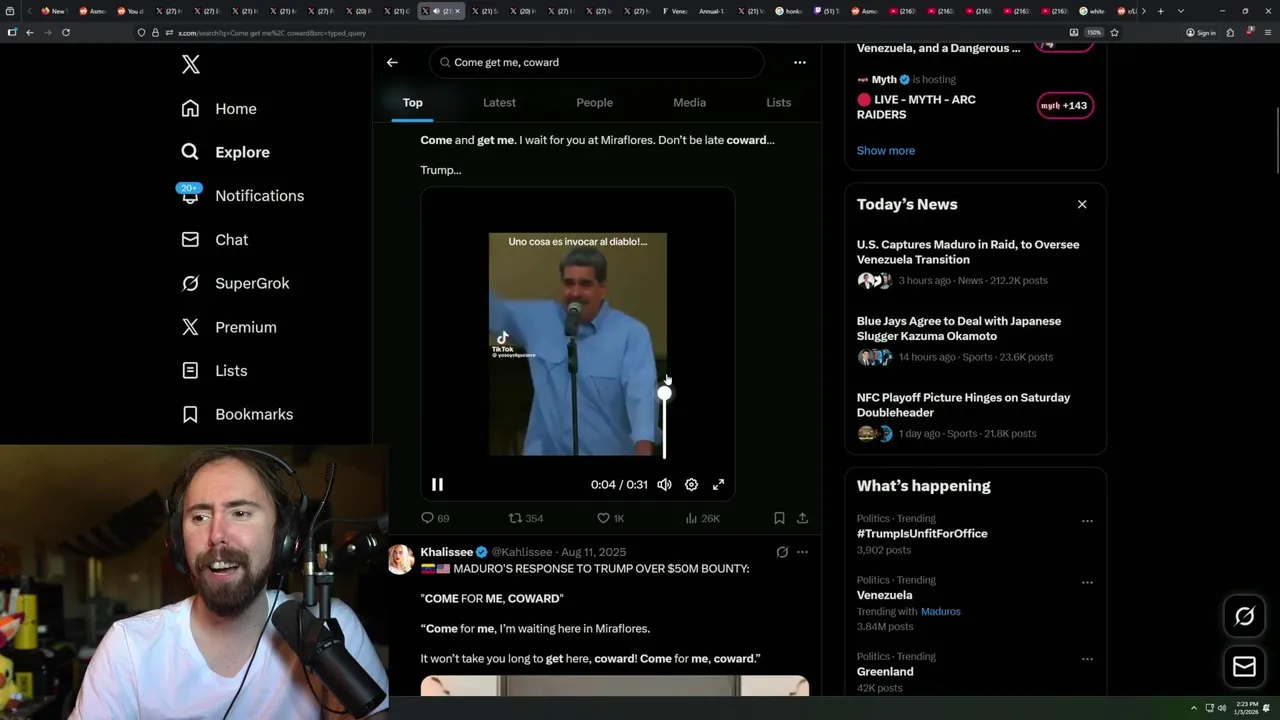Click Sign in in browser toolbar
Viewport: 1280px width, 720px height.
1201,32
